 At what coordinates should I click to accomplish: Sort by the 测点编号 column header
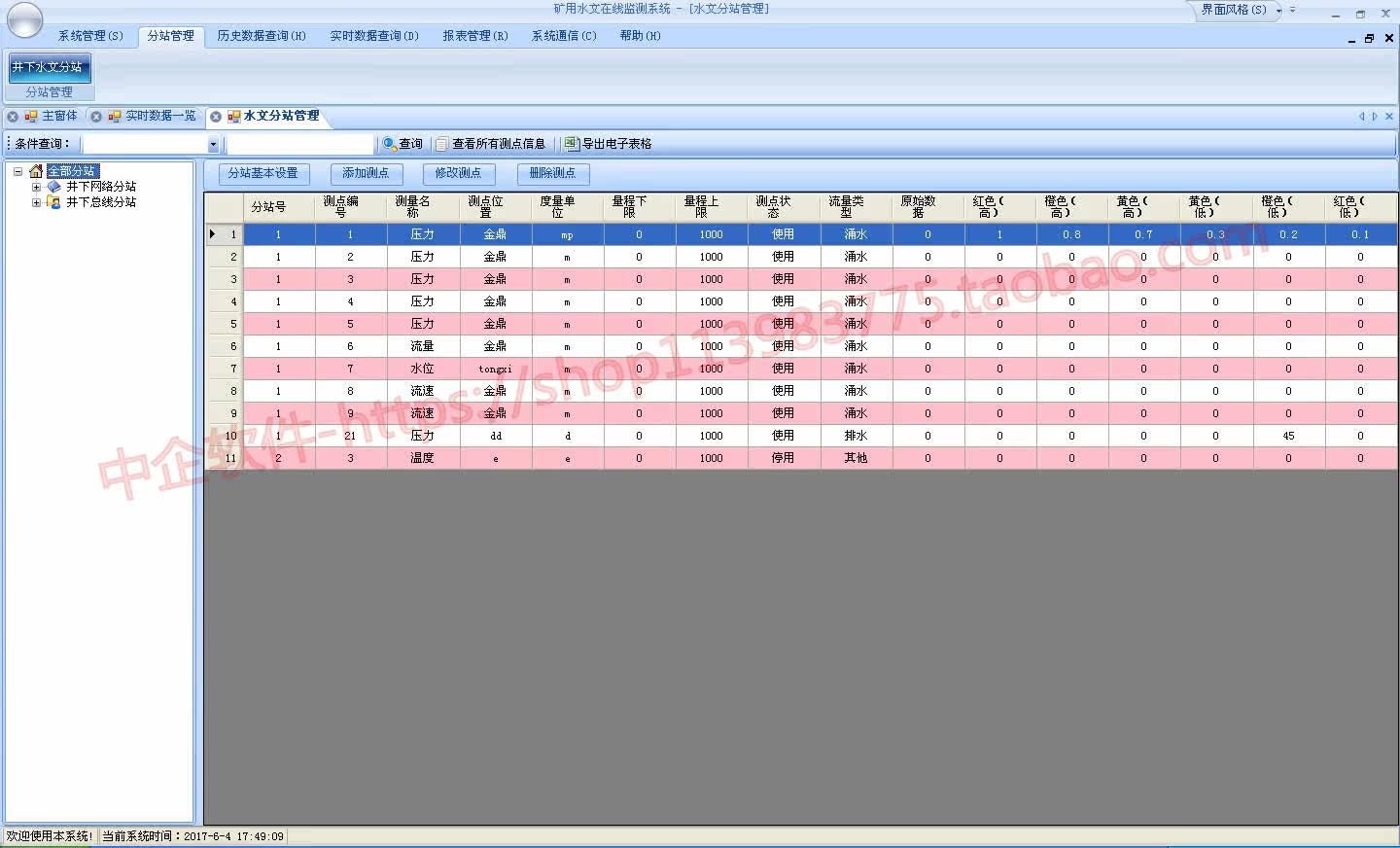click(351, 206)
